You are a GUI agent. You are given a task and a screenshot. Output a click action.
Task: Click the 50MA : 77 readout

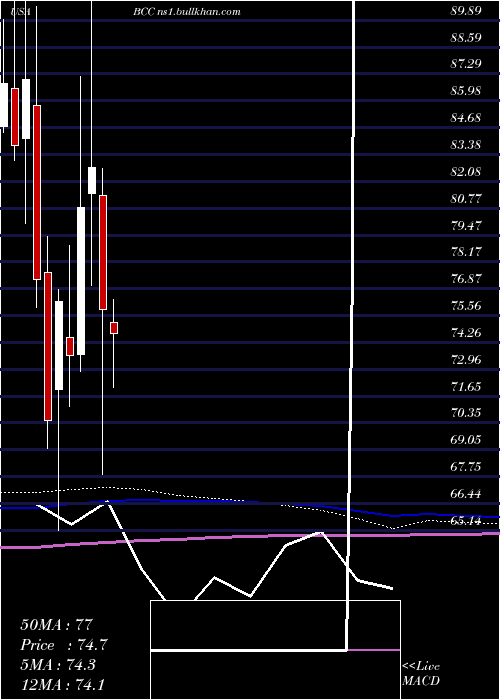coord(57,624)
